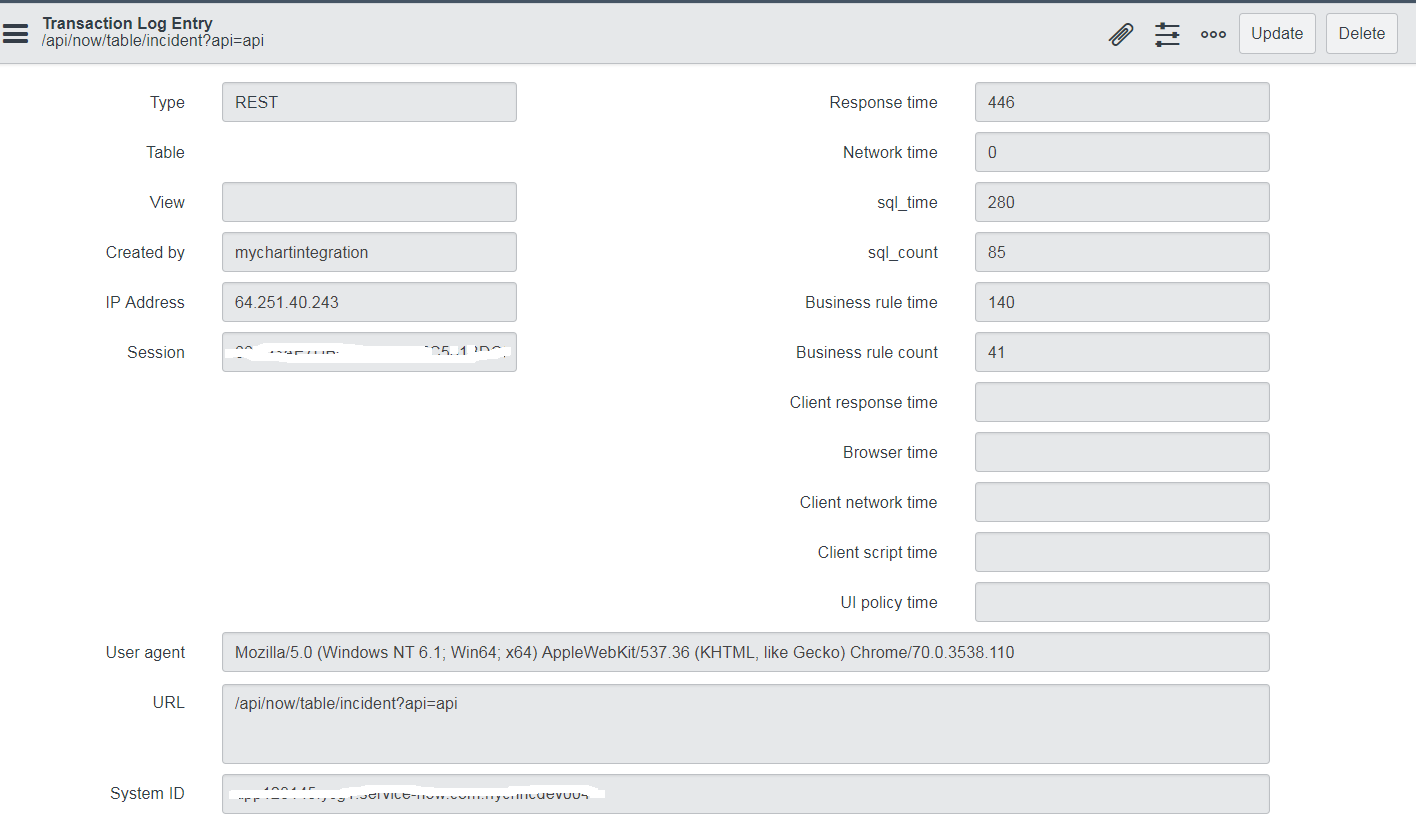This screenshot has height=828, width=1416.
Task: Open the more options ellipsis menu
Action: (1213, 33)
